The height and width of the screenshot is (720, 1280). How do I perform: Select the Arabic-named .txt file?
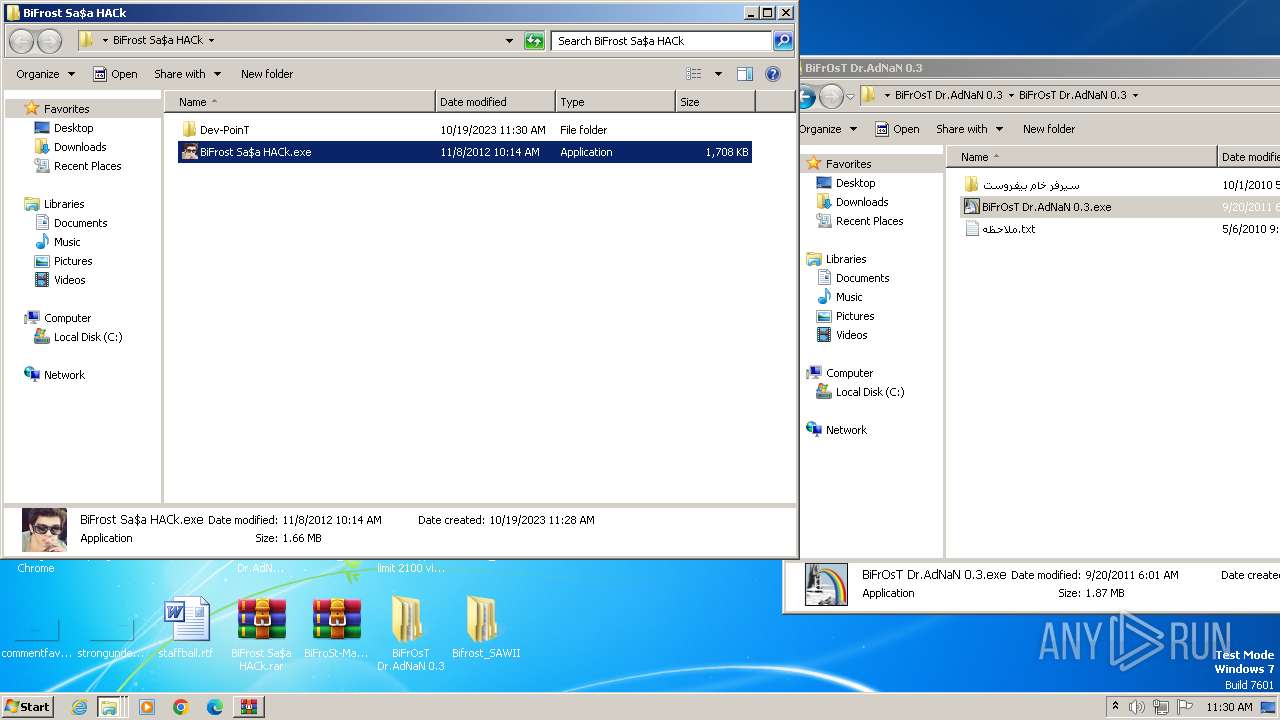(x=1008, y=229)
